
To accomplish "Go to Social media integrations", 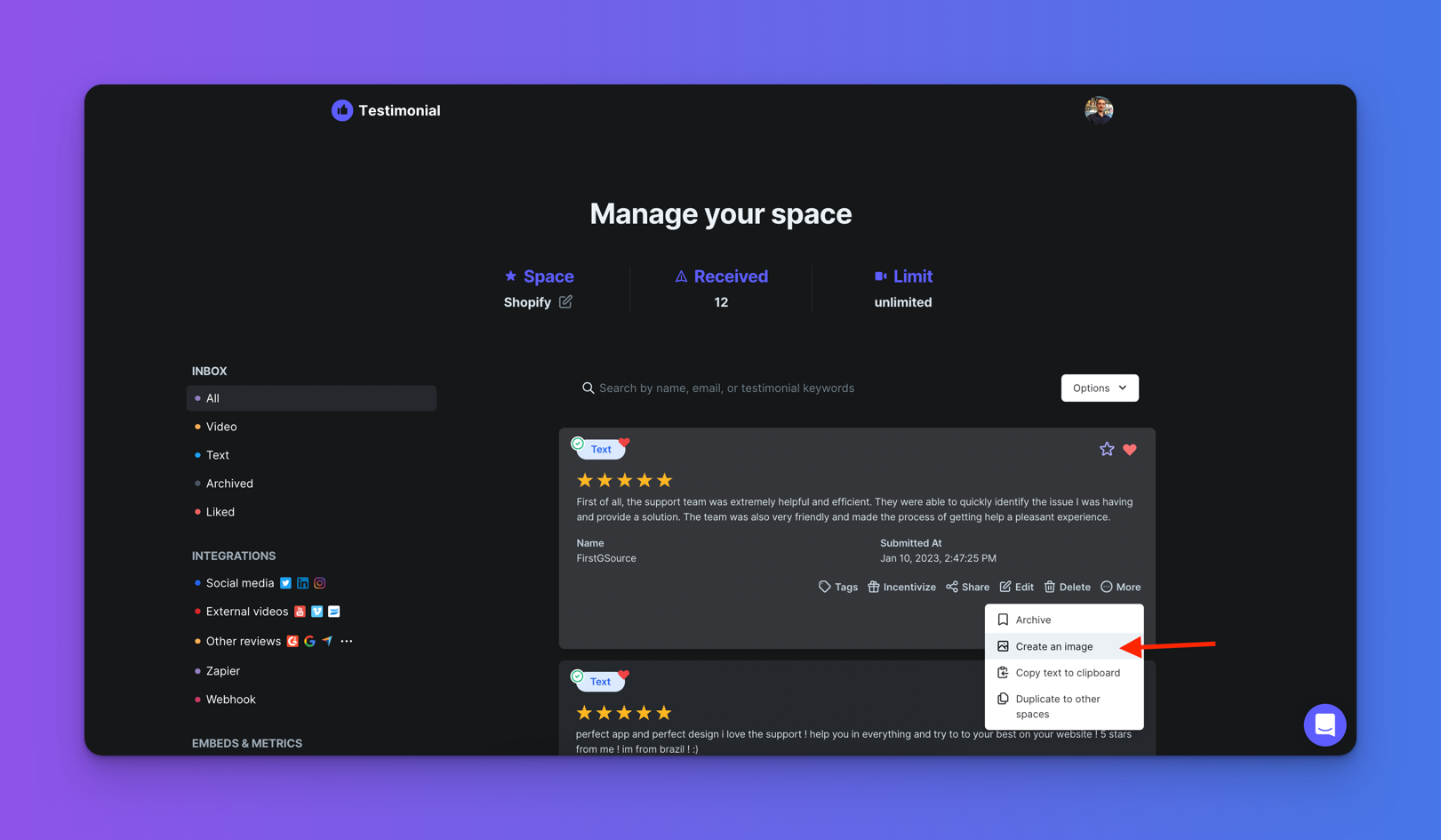I will click(x=240, y=583).
